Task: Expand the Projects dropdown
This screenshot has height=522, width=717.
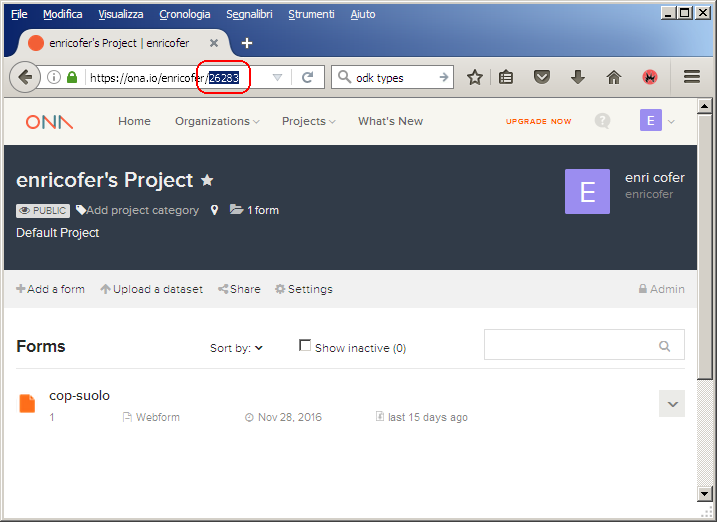Action: [309, 121]
